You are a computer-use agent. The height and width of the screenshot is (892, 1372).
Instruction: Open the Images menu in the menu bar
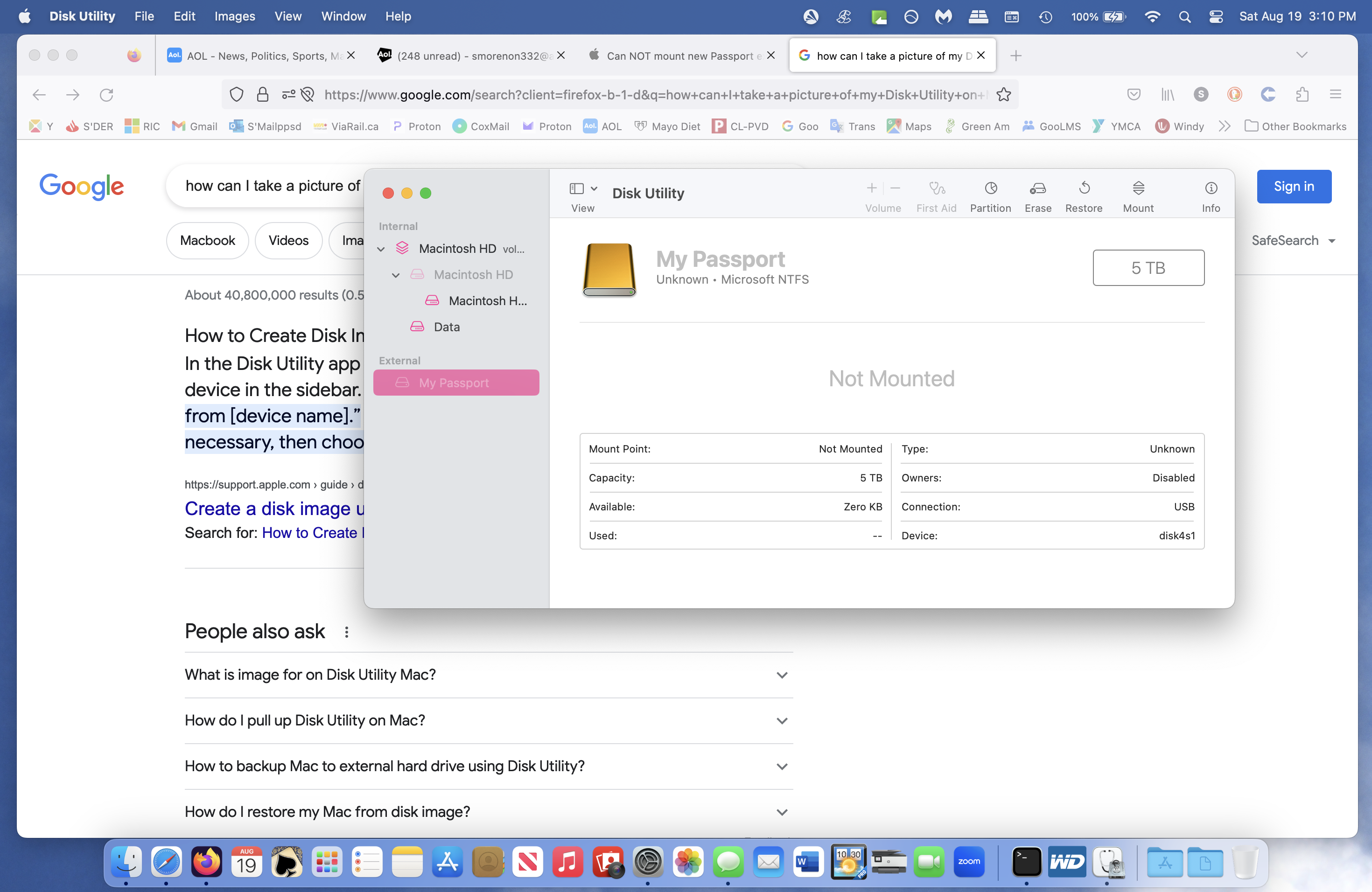(234, 16)
